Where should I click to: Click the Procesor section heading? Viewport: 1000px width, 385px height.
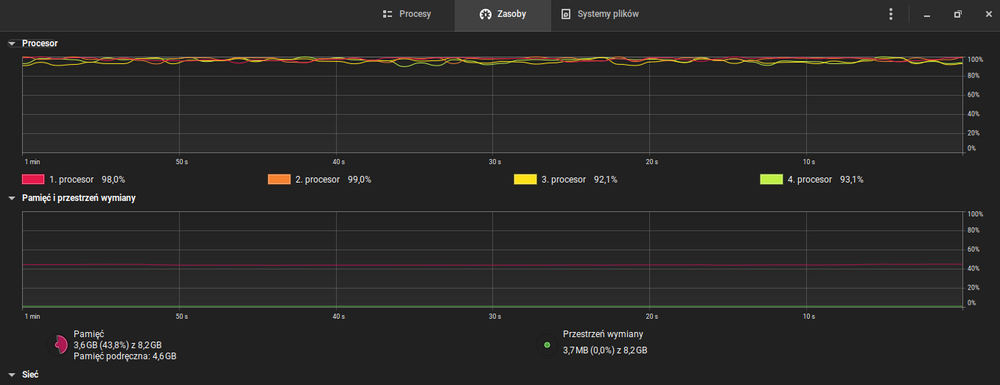click(x=40, y=44)
